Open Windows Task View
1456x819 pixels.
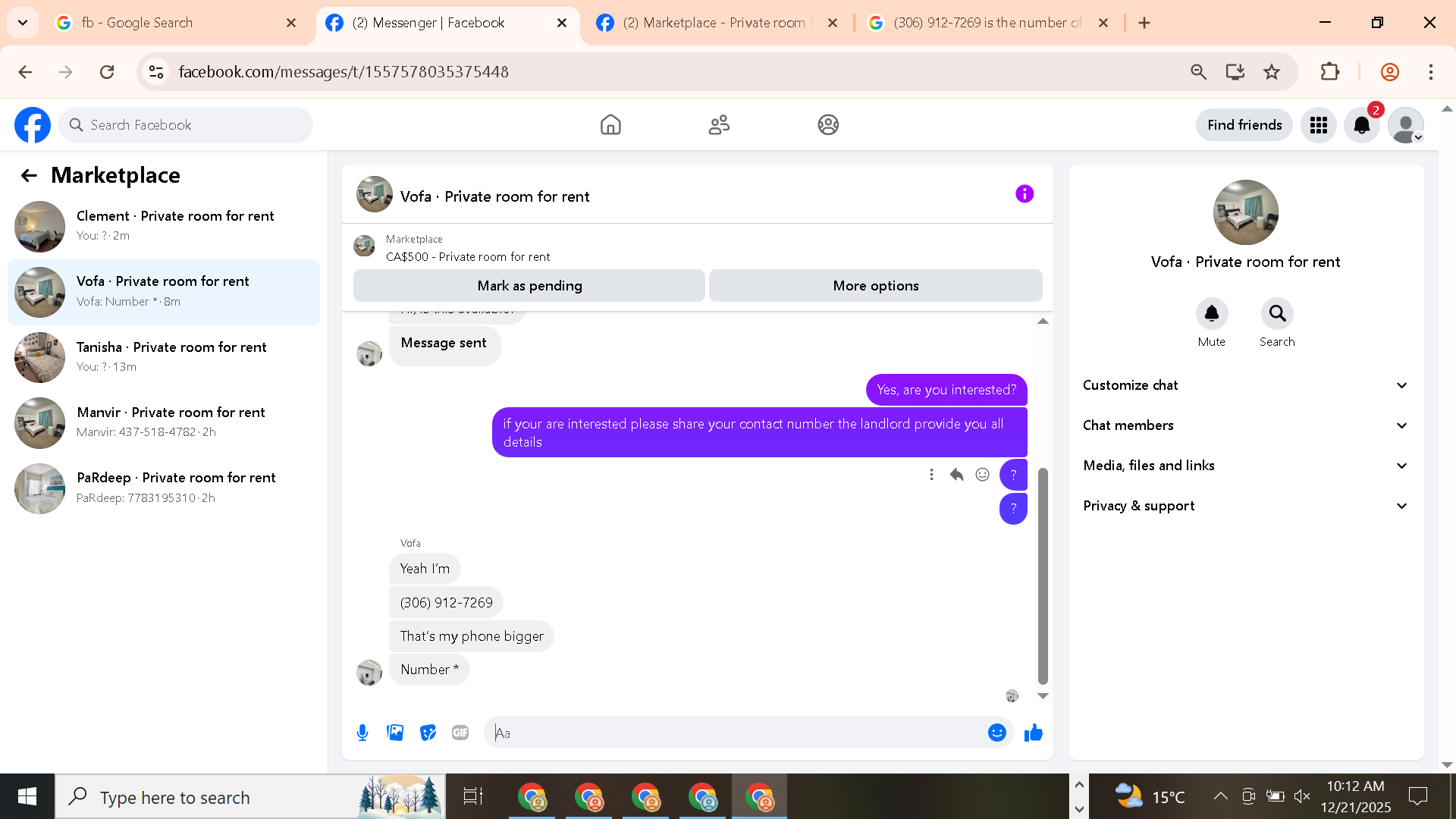tap(473, 796)
